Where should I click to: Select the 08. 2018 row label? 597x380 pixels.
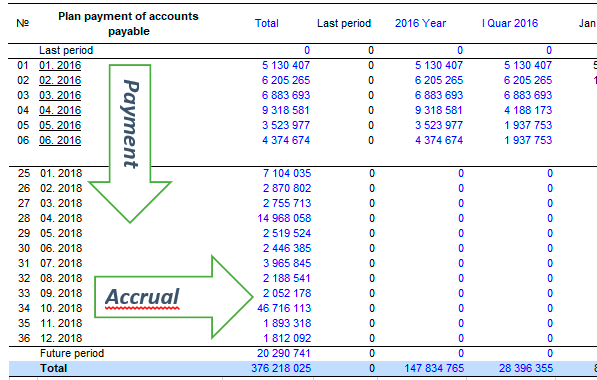pos(61,278)
